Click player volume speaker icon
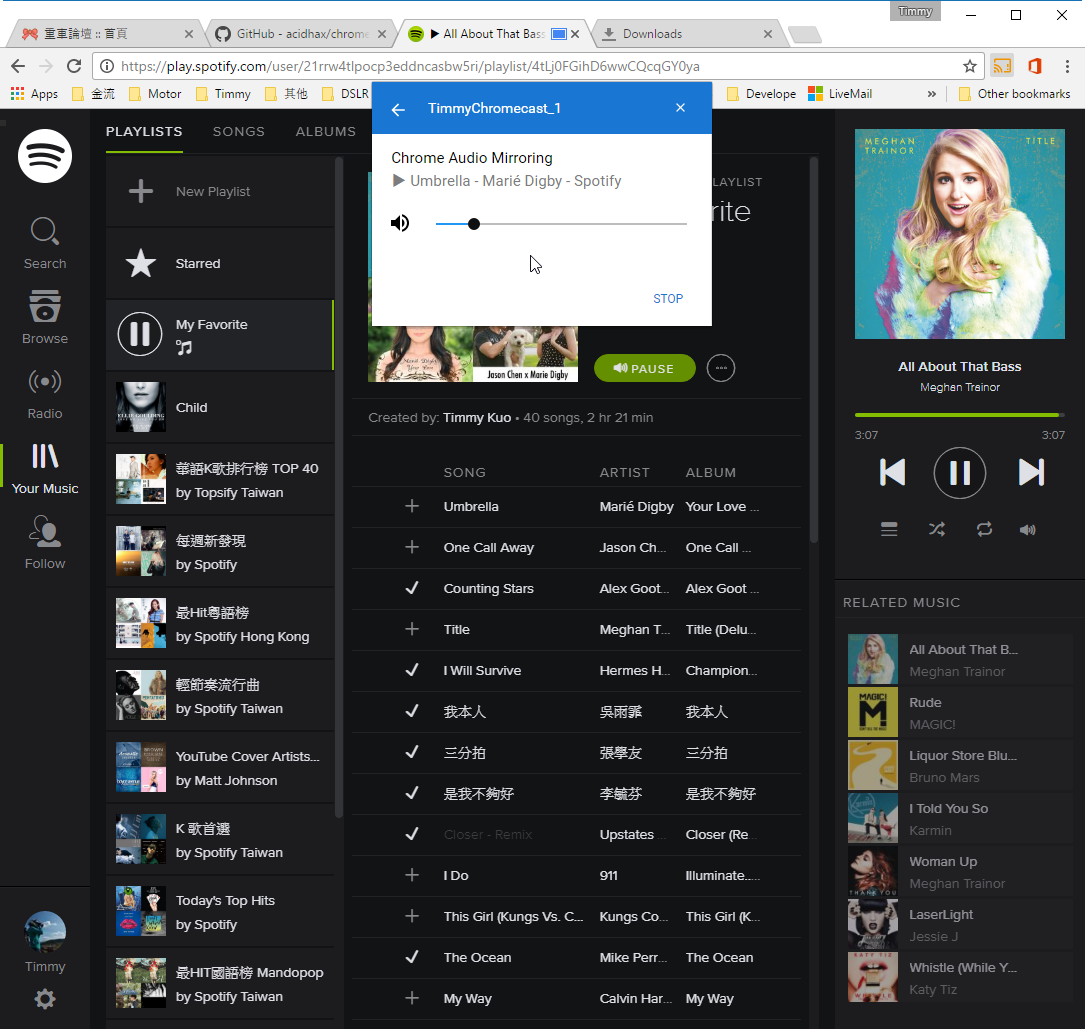1085x1029 pixels. [1028, 530]
